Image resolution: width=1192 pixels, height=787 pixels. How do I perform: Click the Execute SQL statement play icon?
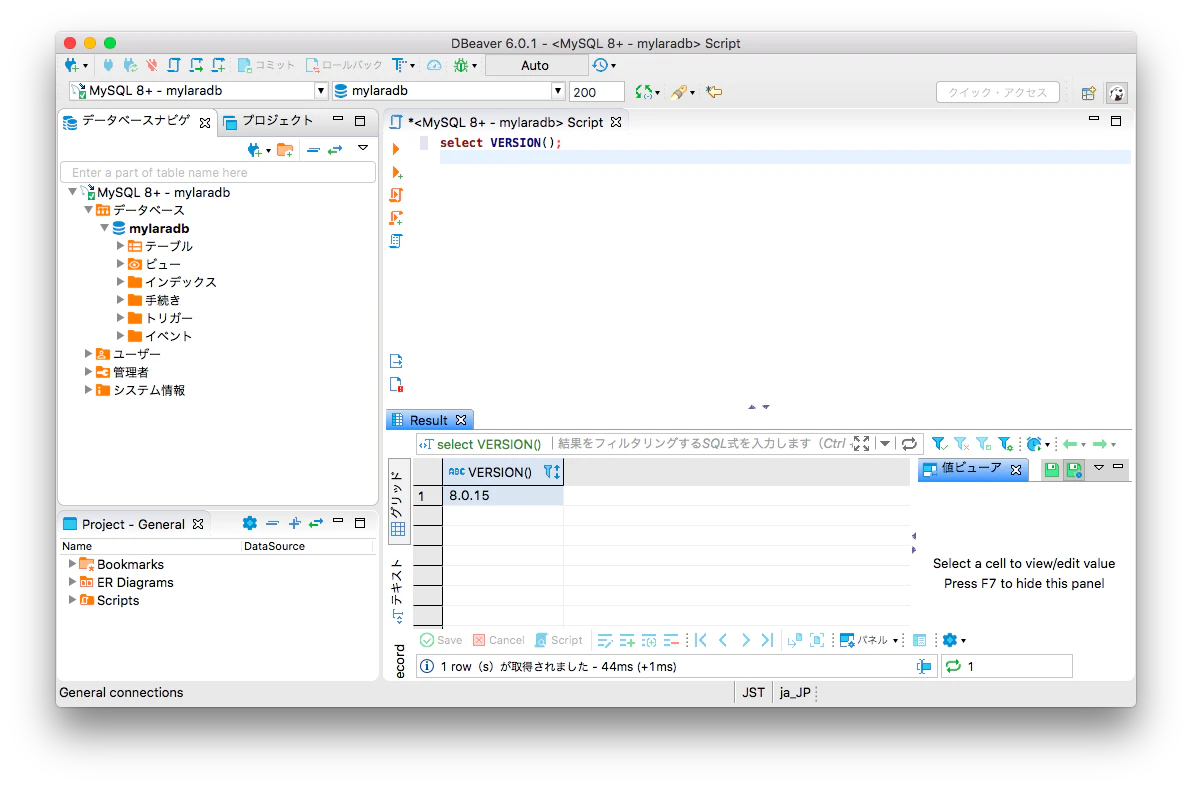pyautogui.click(x=395, y=149)
